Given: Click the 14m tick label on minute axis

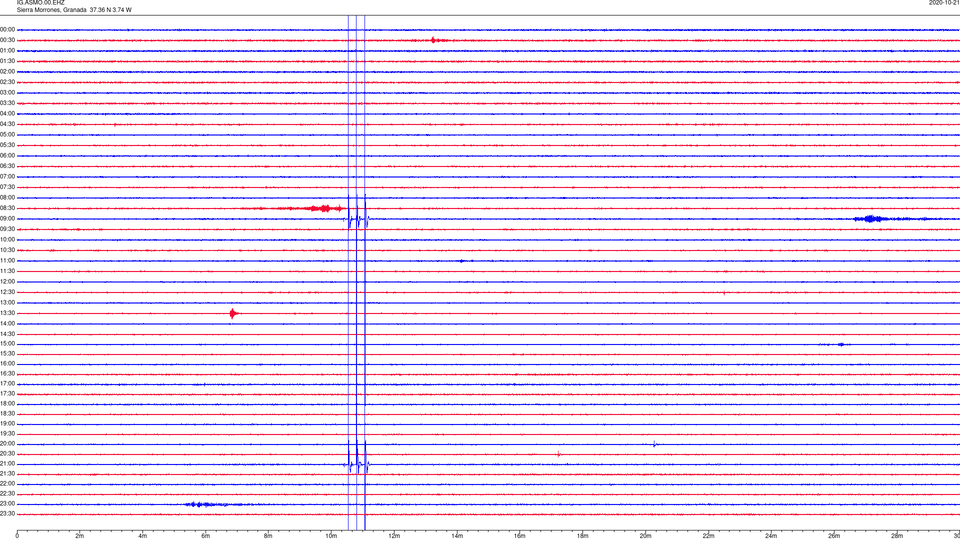Looking at the screenshot, I should point(457,536).
